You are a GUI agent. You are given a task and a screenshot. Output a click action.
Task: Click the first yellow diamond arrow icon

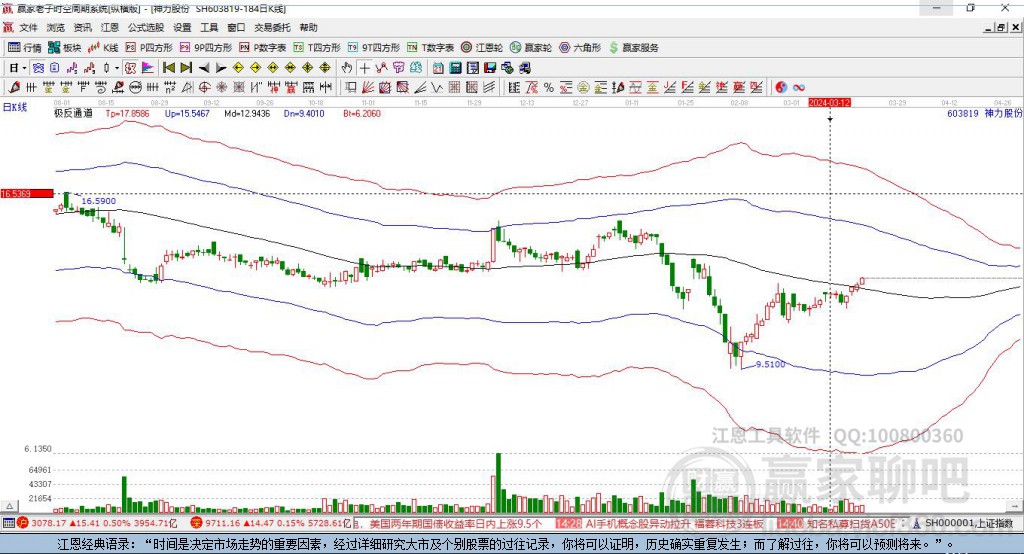coord(238,68)
